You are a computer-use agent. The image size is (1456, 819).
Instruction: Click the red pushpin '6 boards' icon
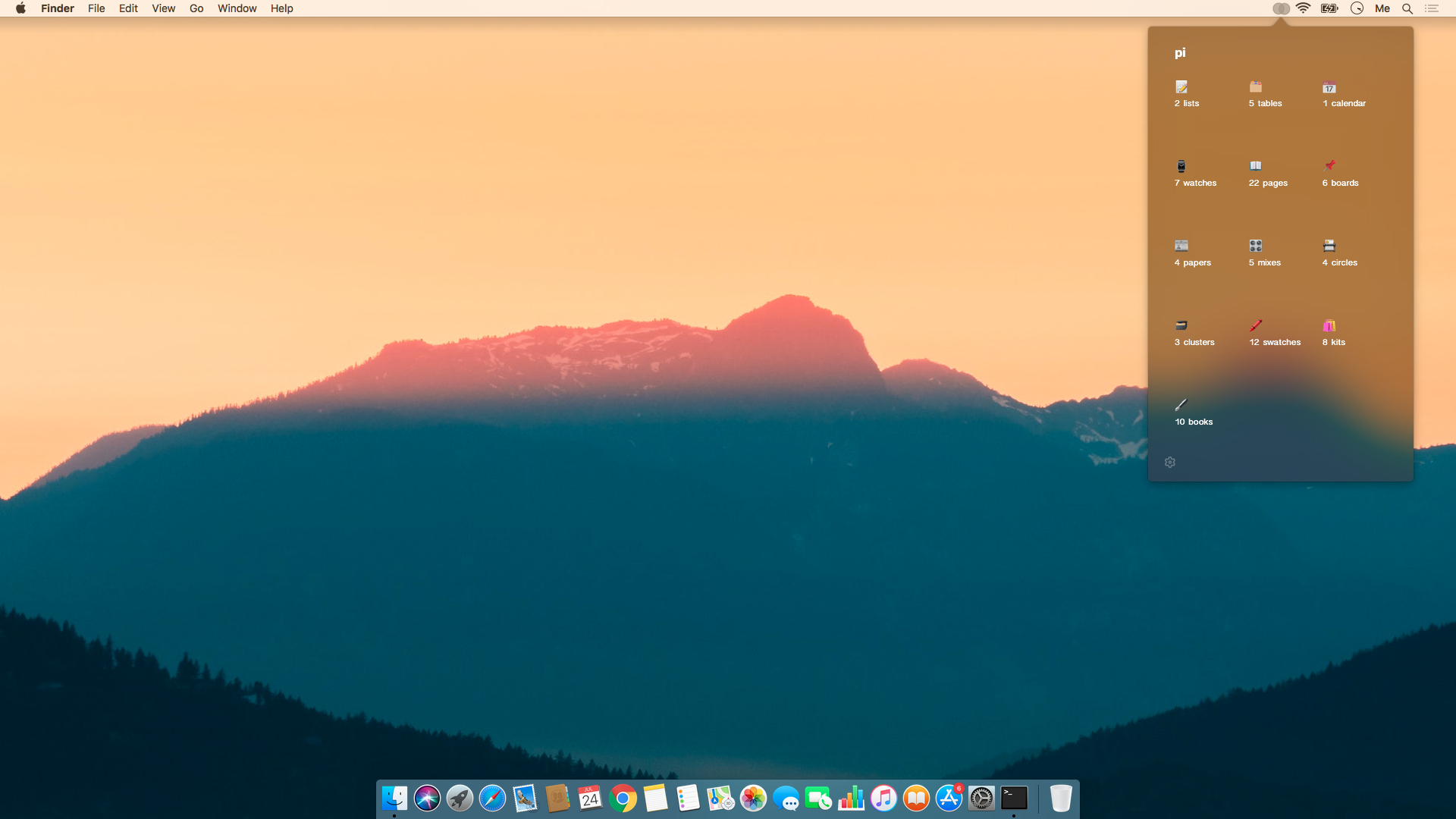(x=1329, y=165)
